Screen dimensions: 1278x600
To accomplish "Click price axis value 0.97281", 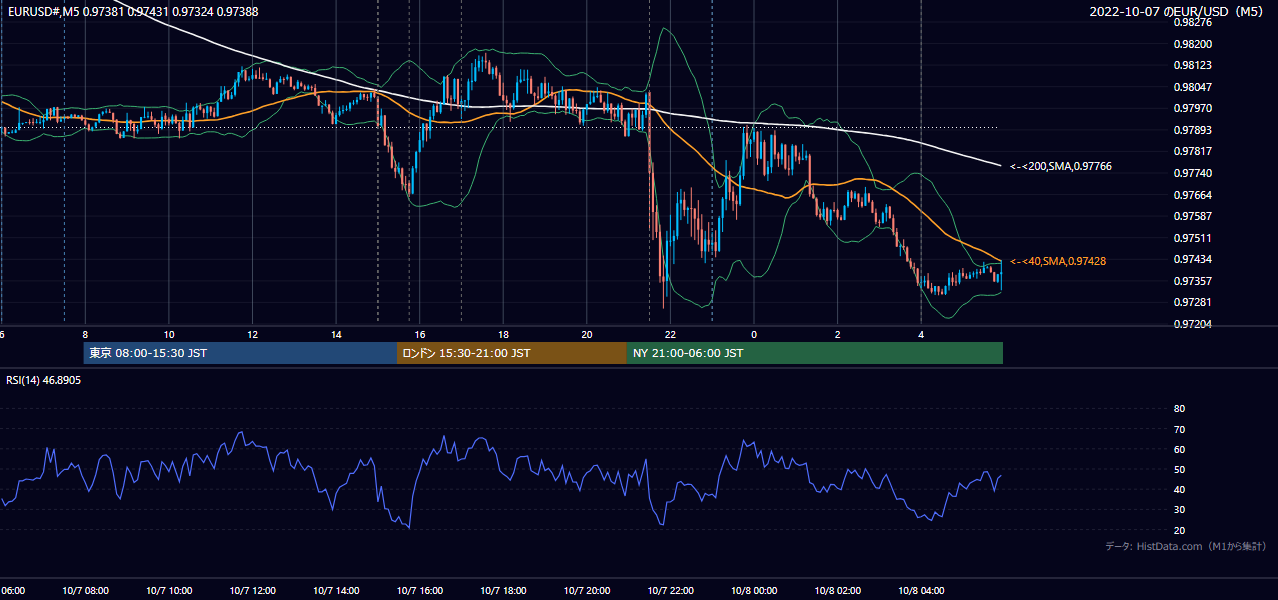I will tap(1193, 302).
